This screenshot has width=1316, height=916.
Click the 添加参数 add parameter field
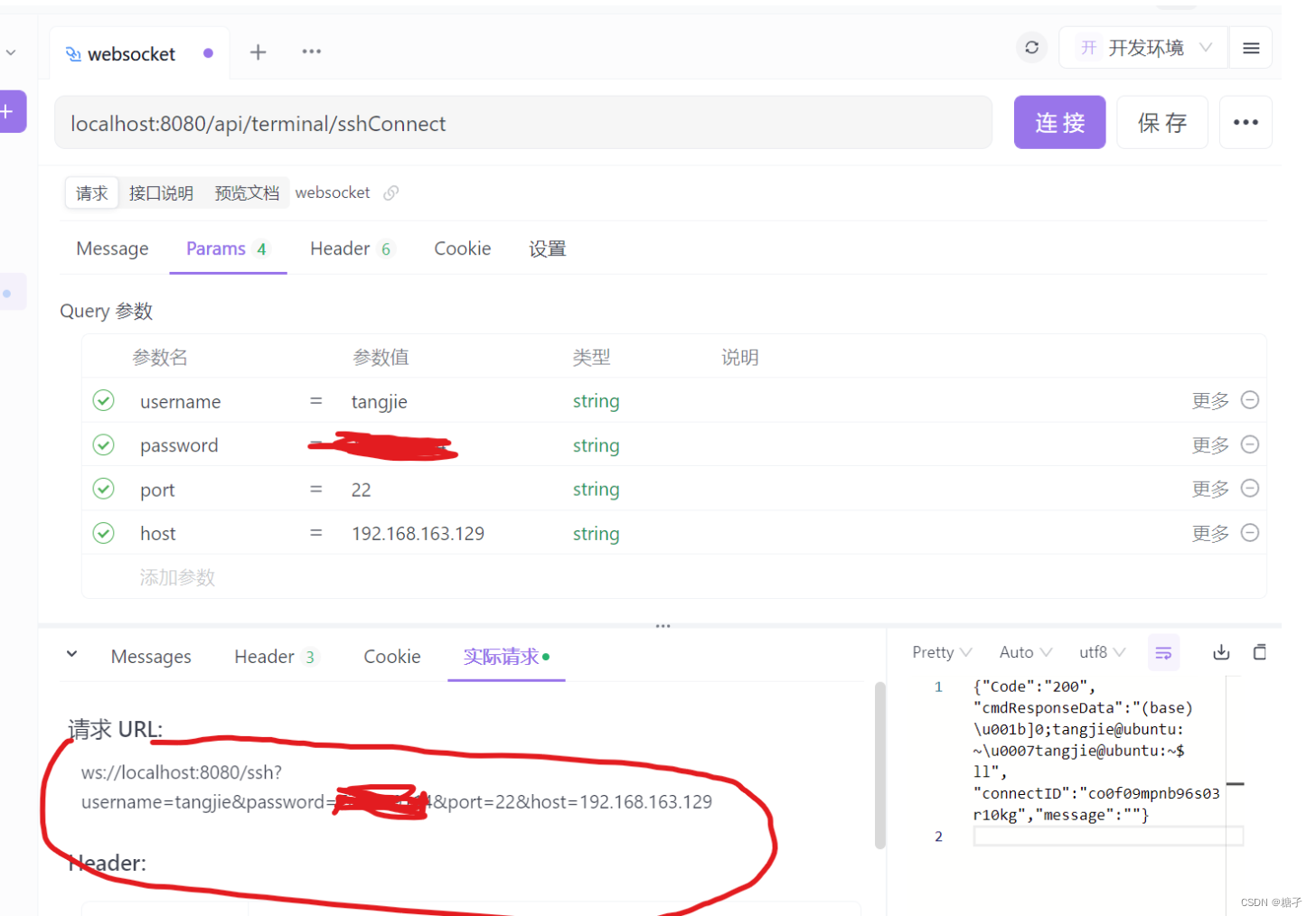point(177,577)
